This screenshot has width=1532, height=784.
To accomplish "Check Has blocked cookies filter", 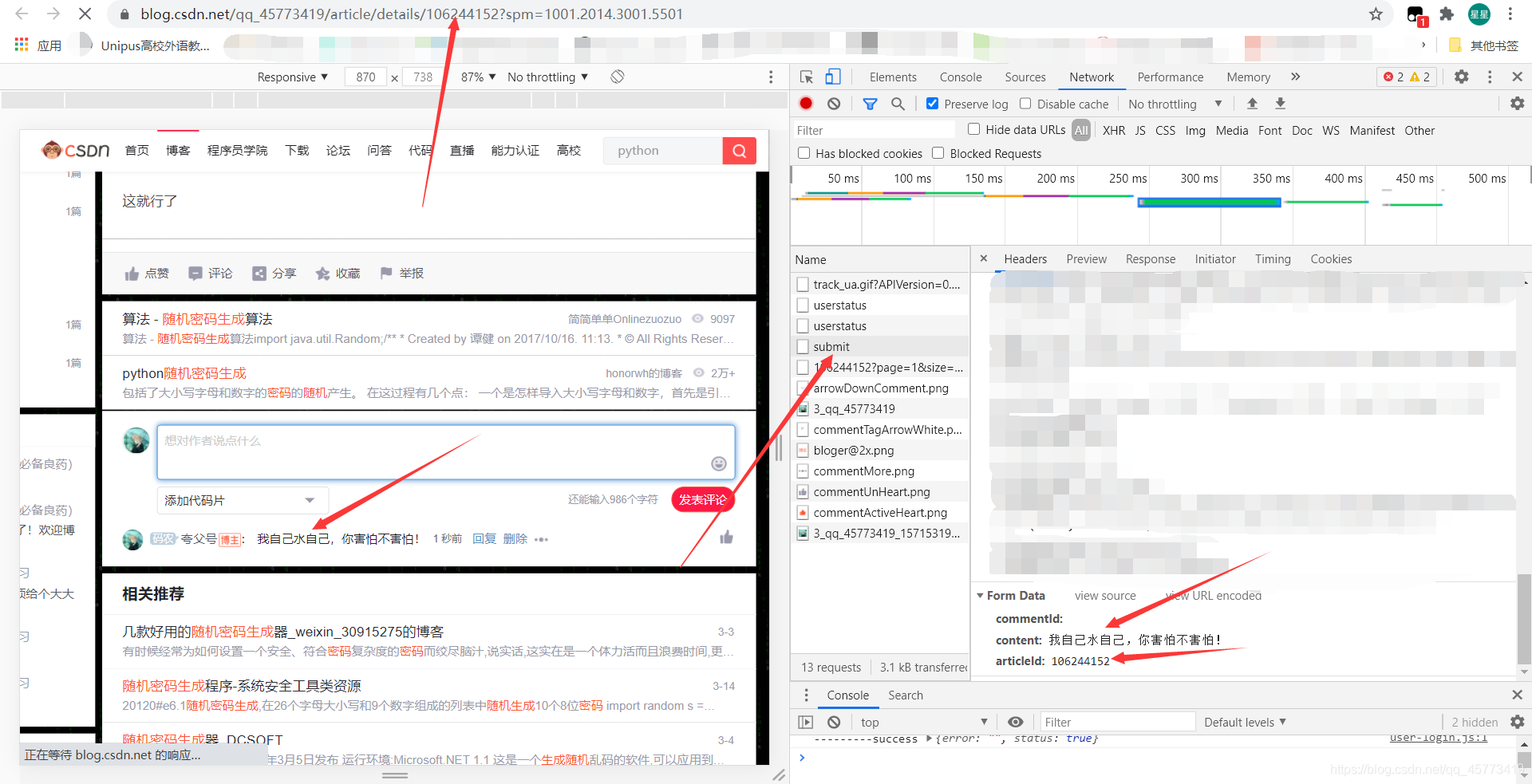I will tap(804, 153).
